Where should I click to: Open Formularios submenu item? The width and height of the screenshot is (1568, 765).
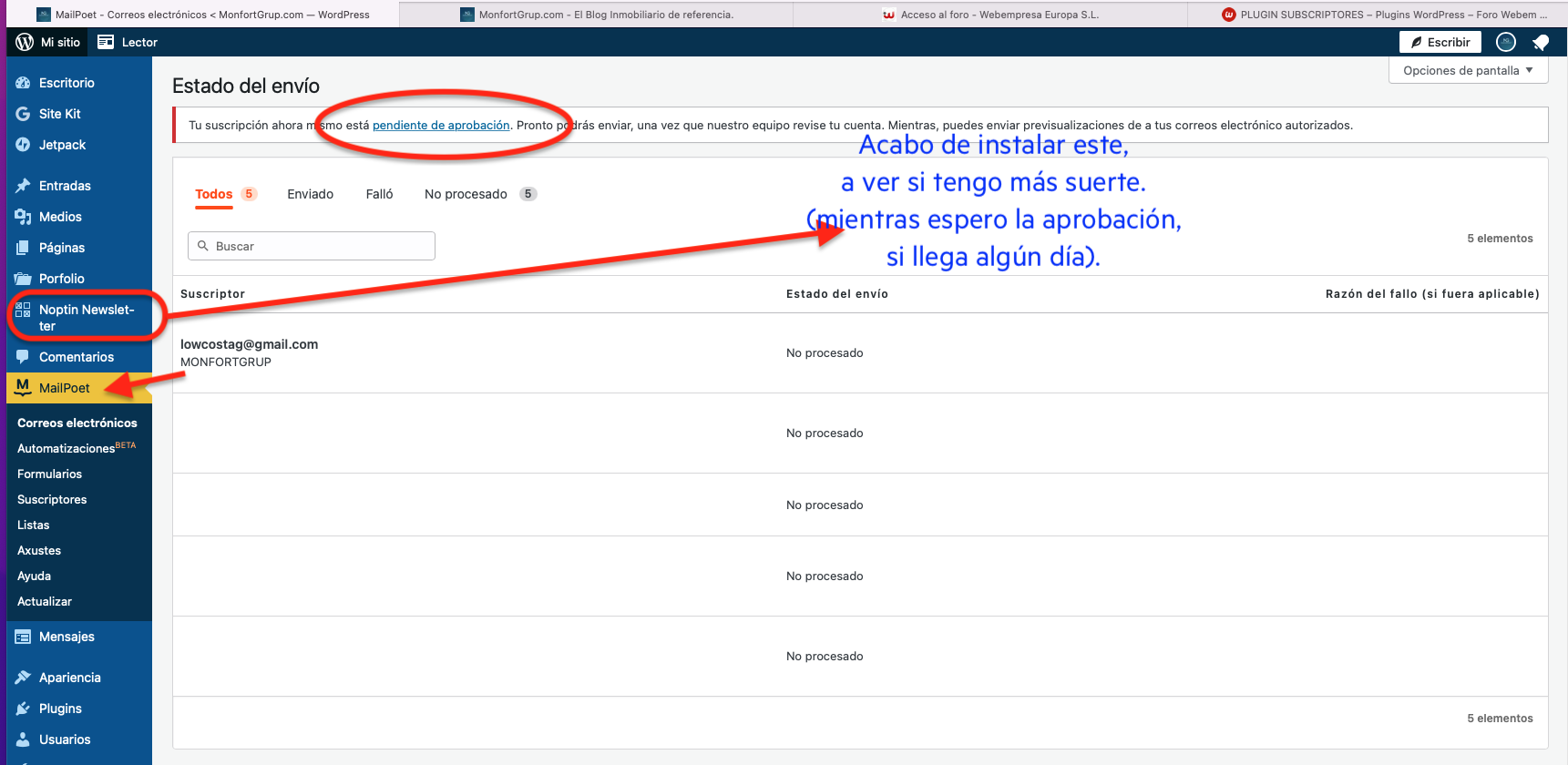[49, 474]
